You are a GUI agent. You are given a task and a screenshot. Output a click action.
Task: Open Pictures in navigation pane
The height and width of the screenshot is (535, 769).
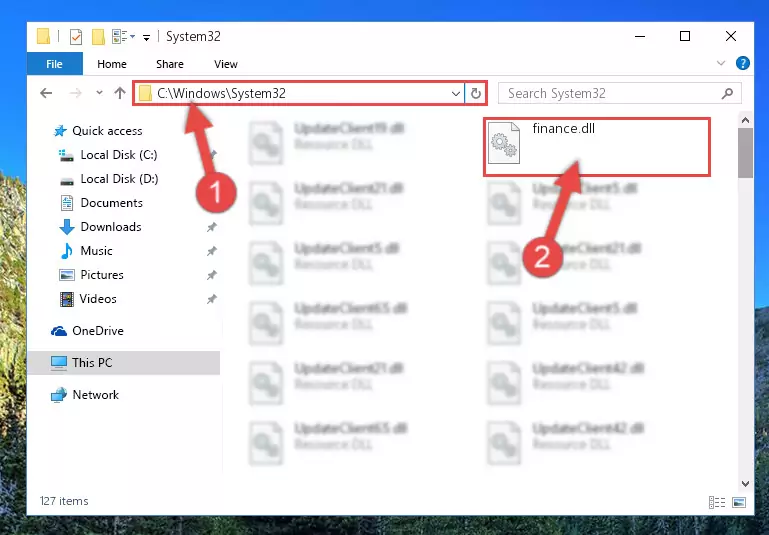(102, 275)
